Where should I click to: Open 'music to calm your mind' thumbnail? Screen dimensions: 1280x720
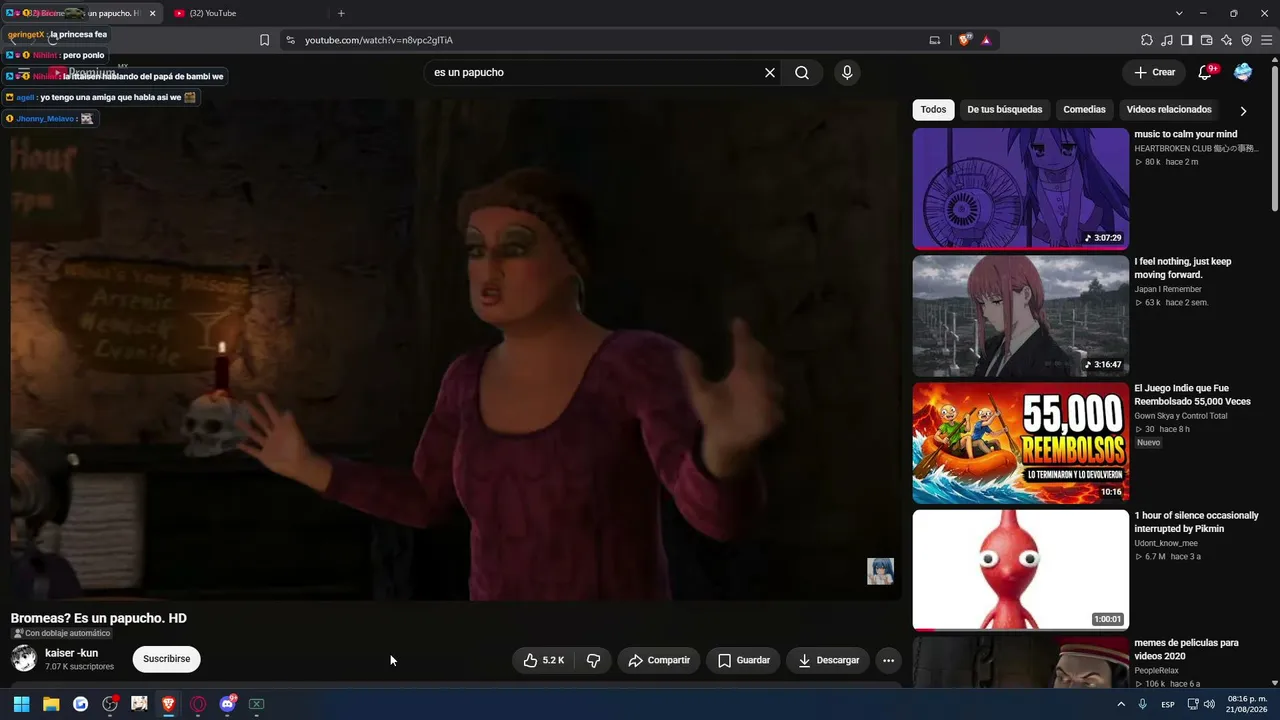click(1021, 188)
